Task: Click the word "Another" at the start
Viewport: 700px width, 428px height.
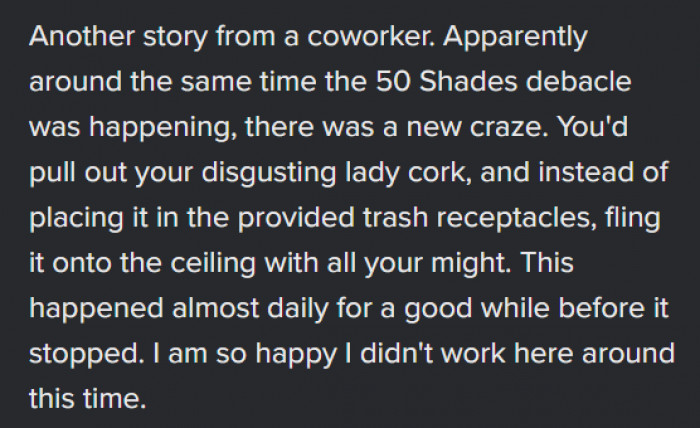Action: (82, 36)
